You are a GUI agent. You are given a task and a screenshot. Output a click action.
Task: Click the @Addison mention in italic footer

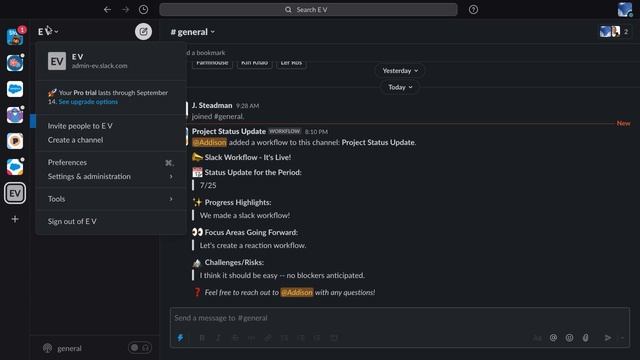(297, 292)
